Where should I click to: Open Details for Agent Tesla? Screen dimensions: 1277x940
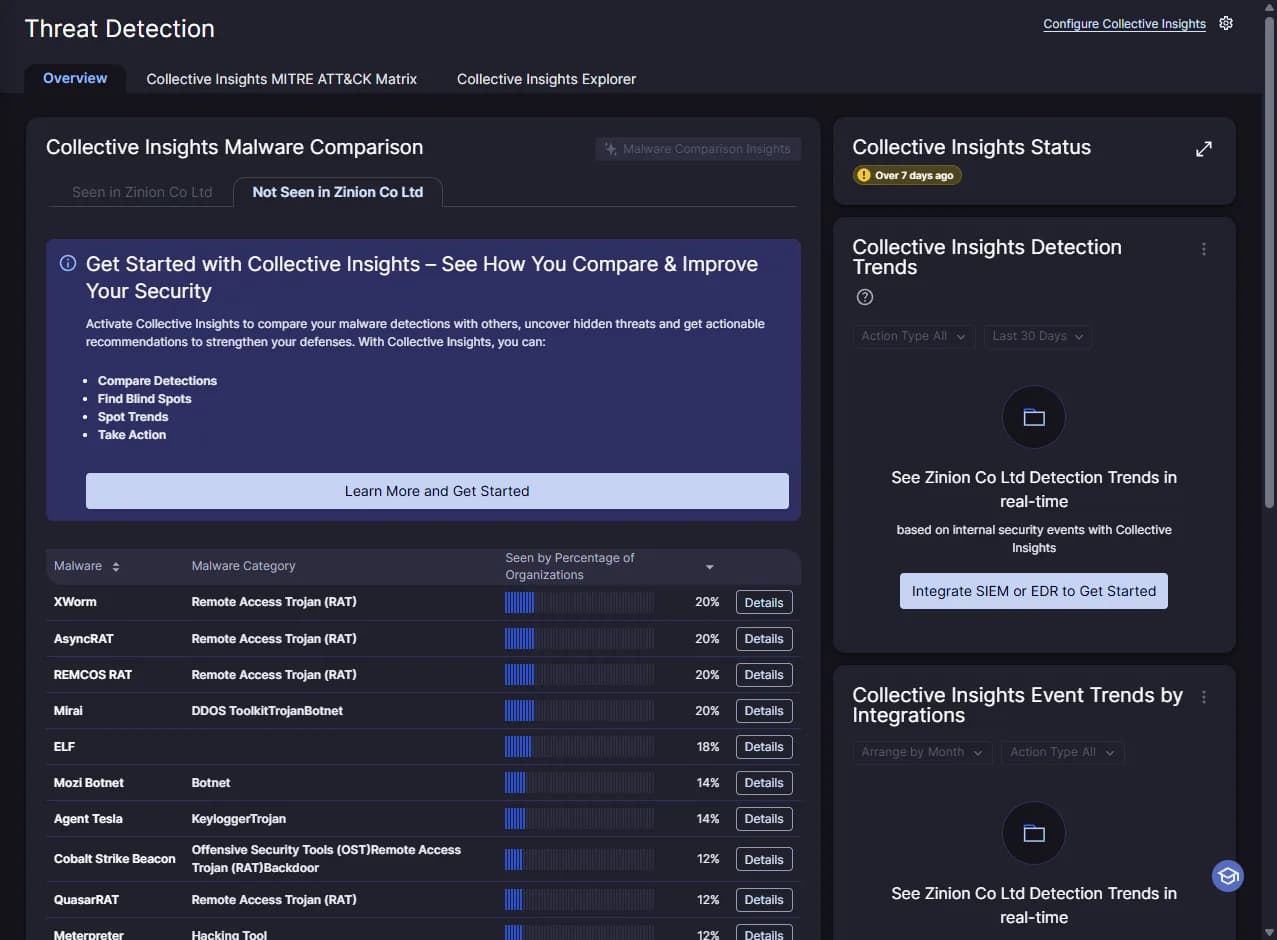pyautogui.click(x=764, y=819)
